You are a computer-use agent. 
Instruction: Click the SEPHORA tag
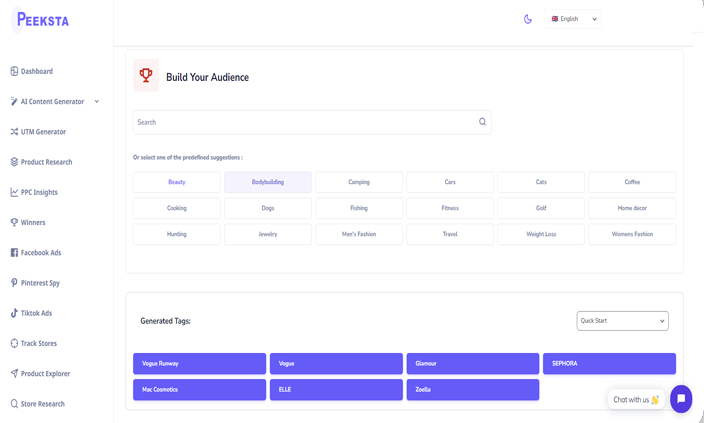609,363
